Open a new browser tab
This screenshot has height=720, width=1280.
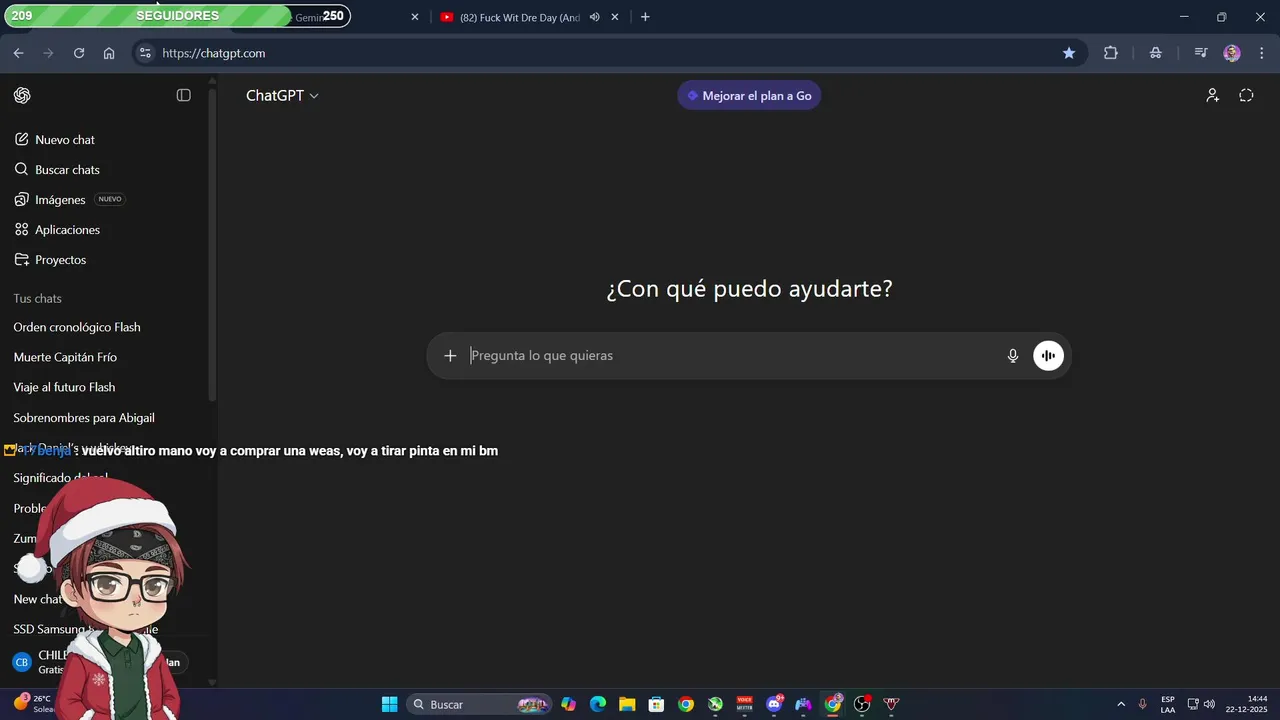(645, 17)
